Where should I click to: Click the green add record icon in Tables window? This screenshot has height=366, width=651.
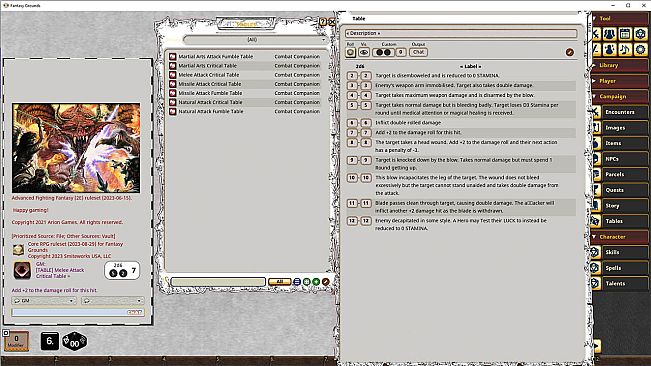[x=316, y=282]
